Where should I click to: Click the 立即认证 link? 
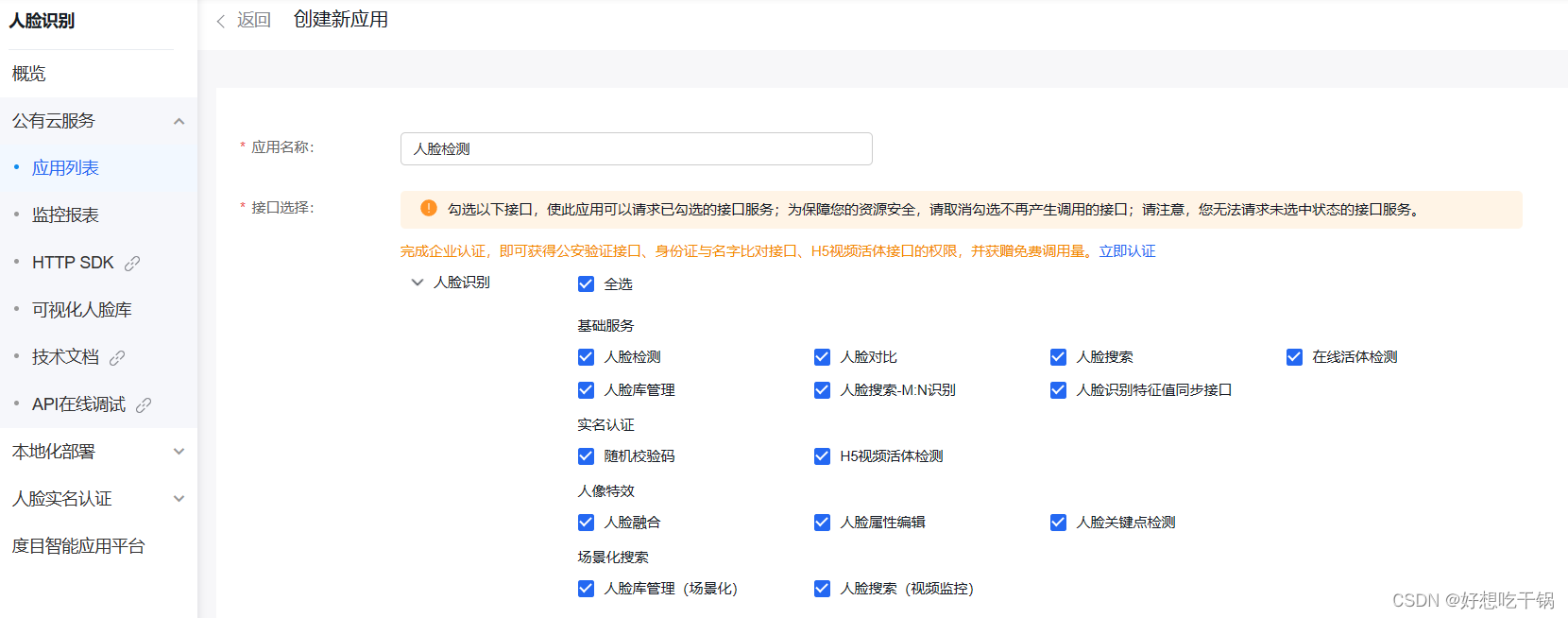pyautogui.click(x=1127, y=250)
